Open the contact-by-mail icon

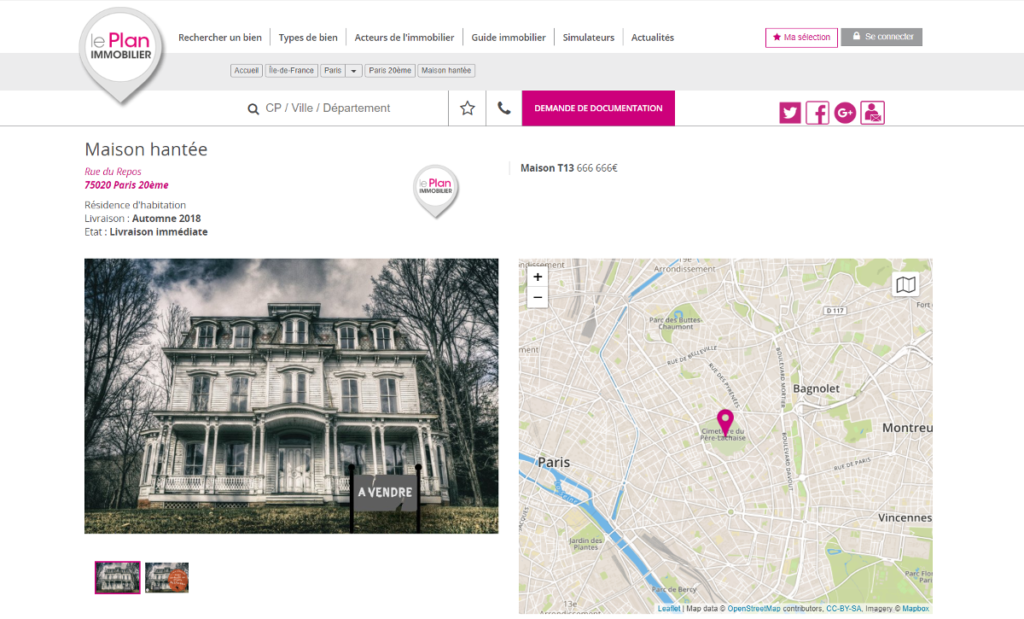pos(872,113)
